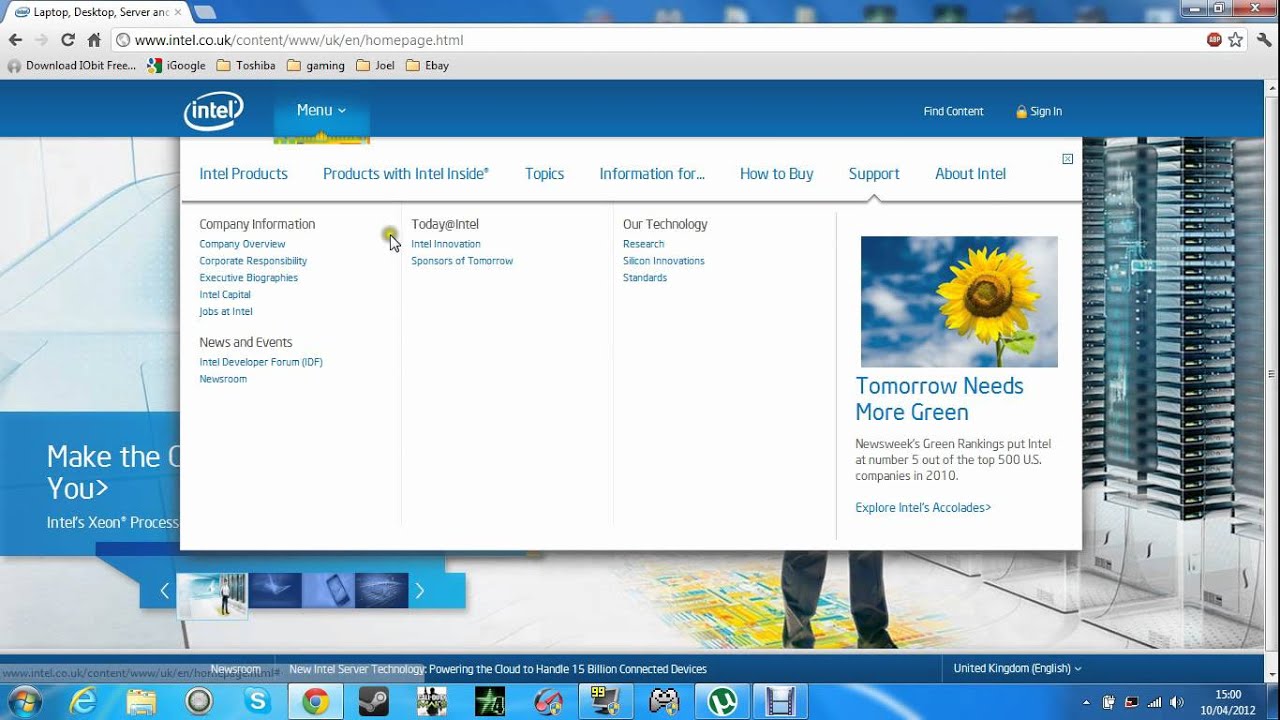Open the Intel Innovation link
The height and width of the screenshot is (720, 1280).
tap(446, 244)
